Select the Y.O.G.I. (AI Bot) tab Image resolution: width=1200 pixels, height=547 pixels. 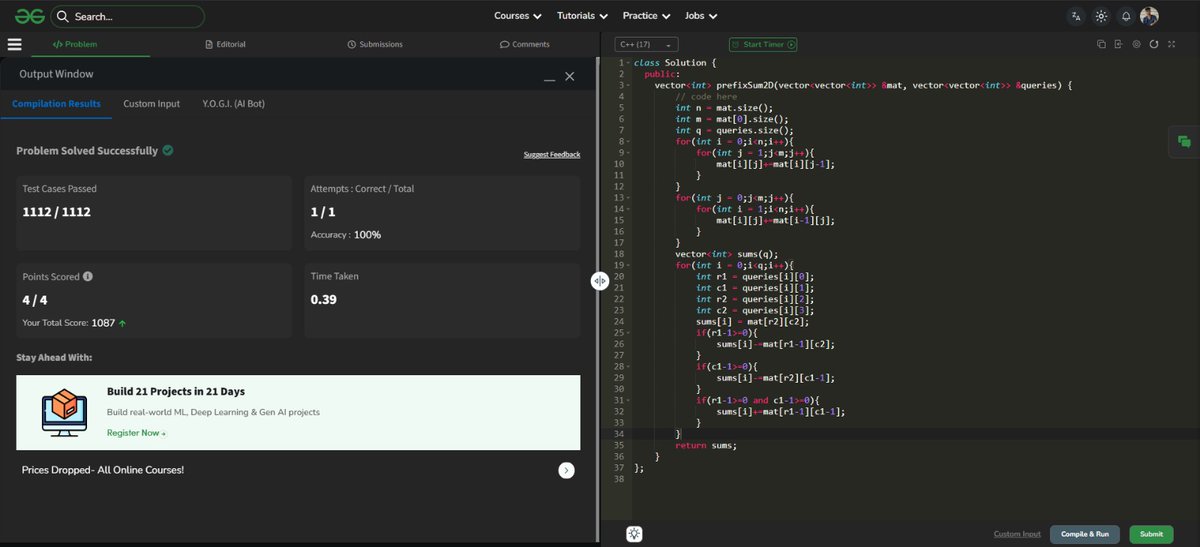click(233, 104)
